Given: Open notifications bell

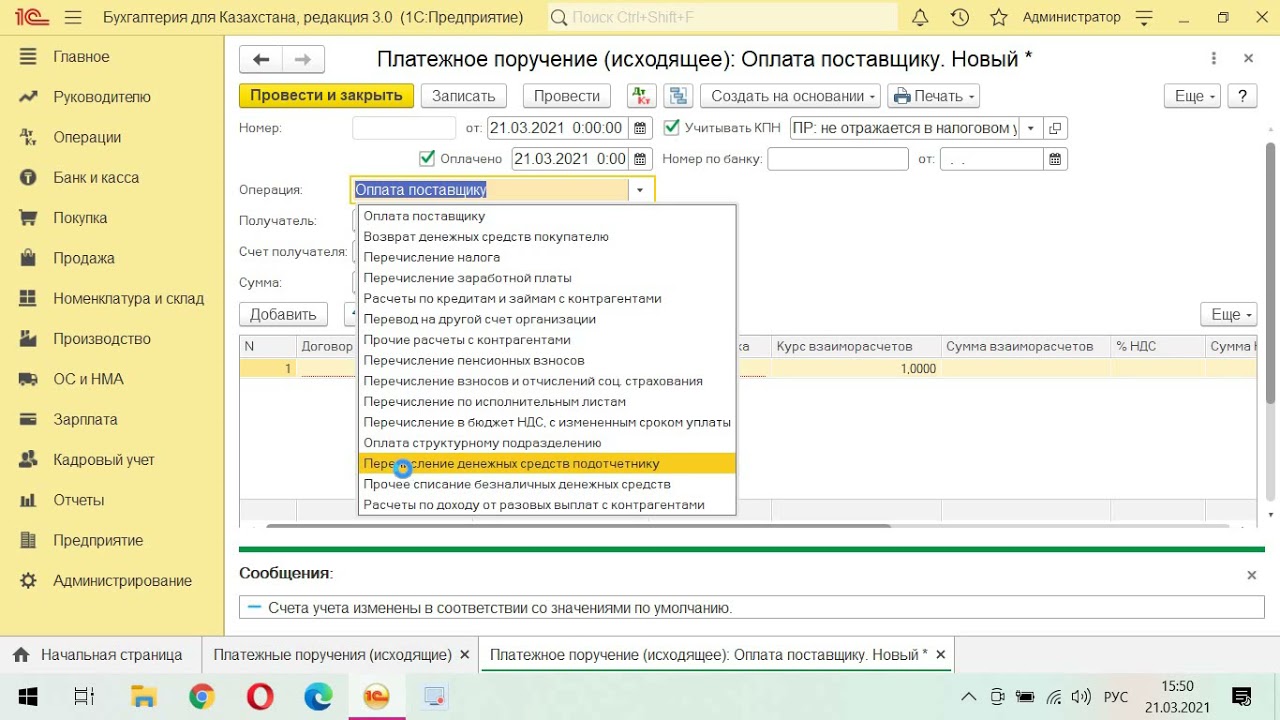Looking at the screenshot, I should point(921,18).
